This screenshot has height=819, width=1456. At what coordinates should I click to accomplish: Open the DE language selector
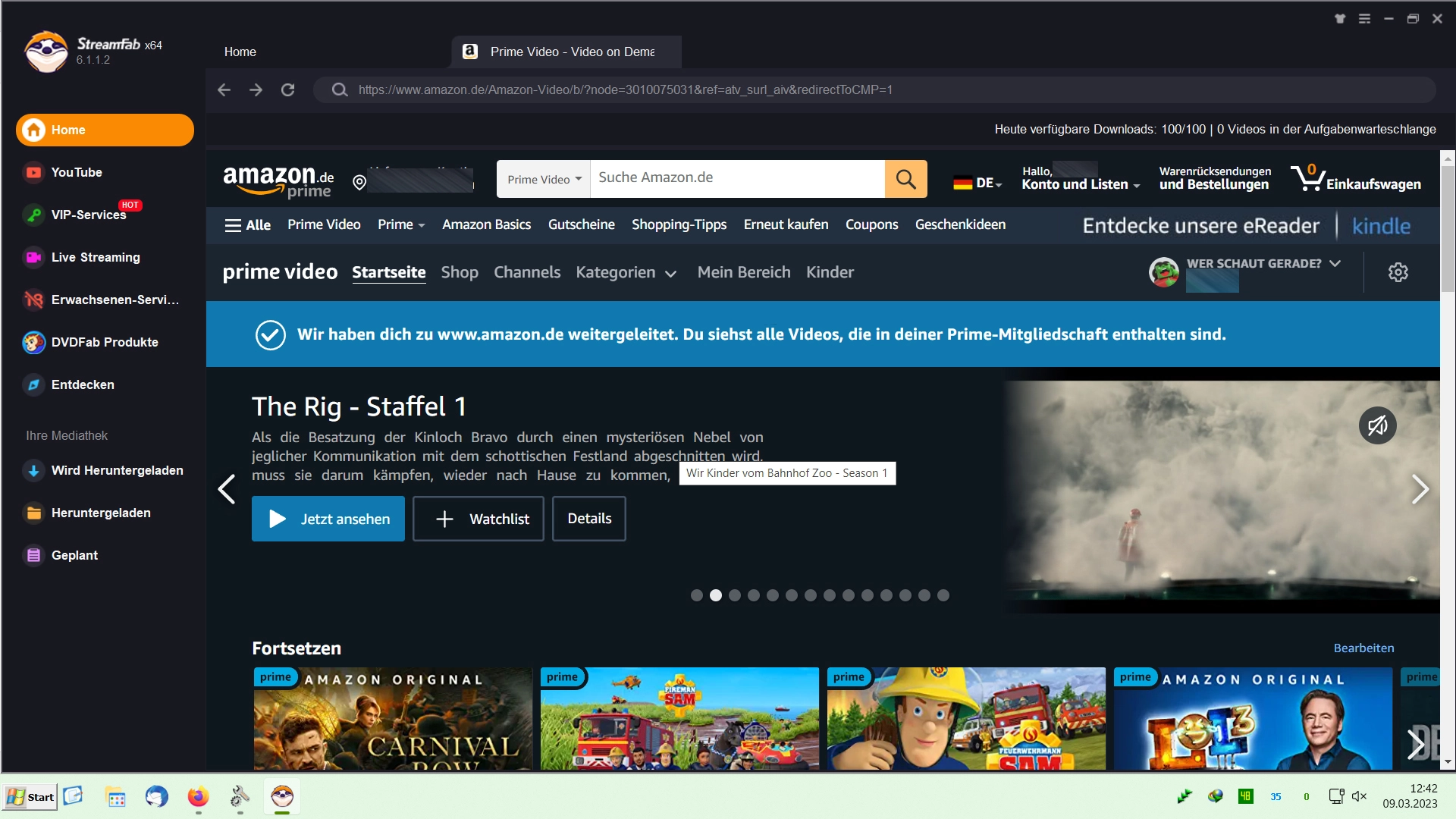tap(977, 183)
